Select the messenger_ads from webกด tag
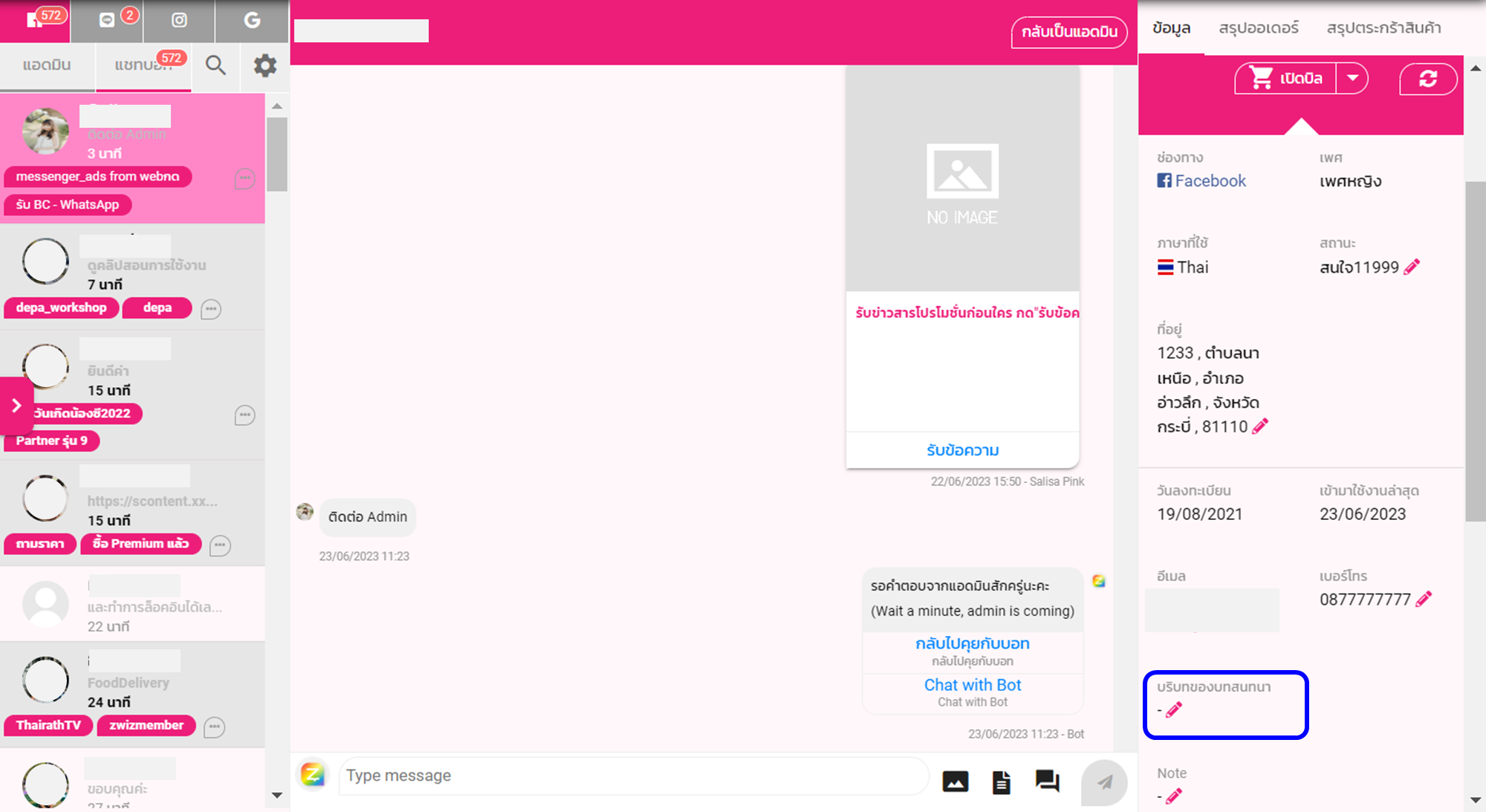Viewport: 1486px width, 812px height. click(97, 177)
